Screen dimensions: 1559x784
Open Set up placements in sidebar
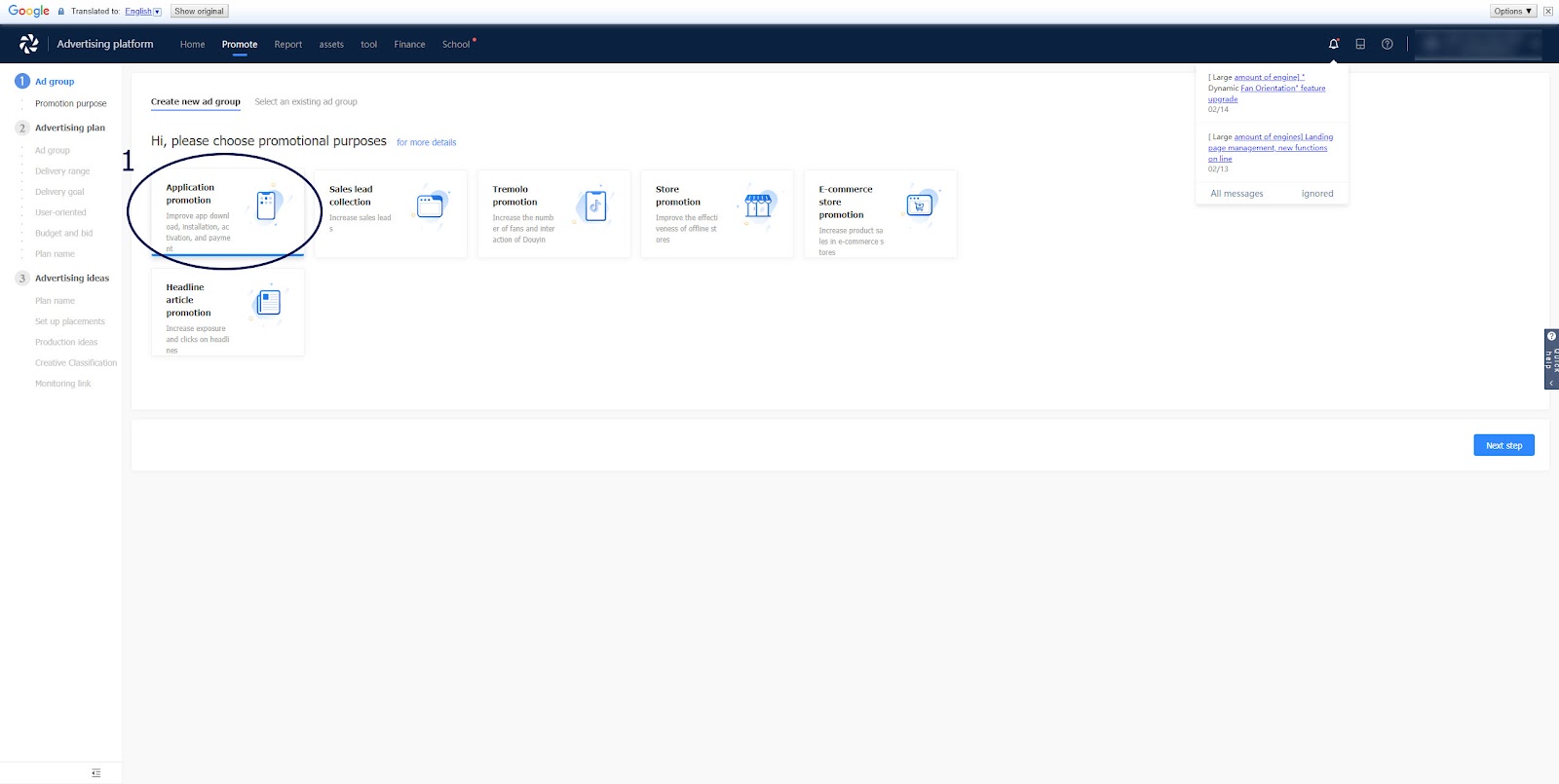70,321
